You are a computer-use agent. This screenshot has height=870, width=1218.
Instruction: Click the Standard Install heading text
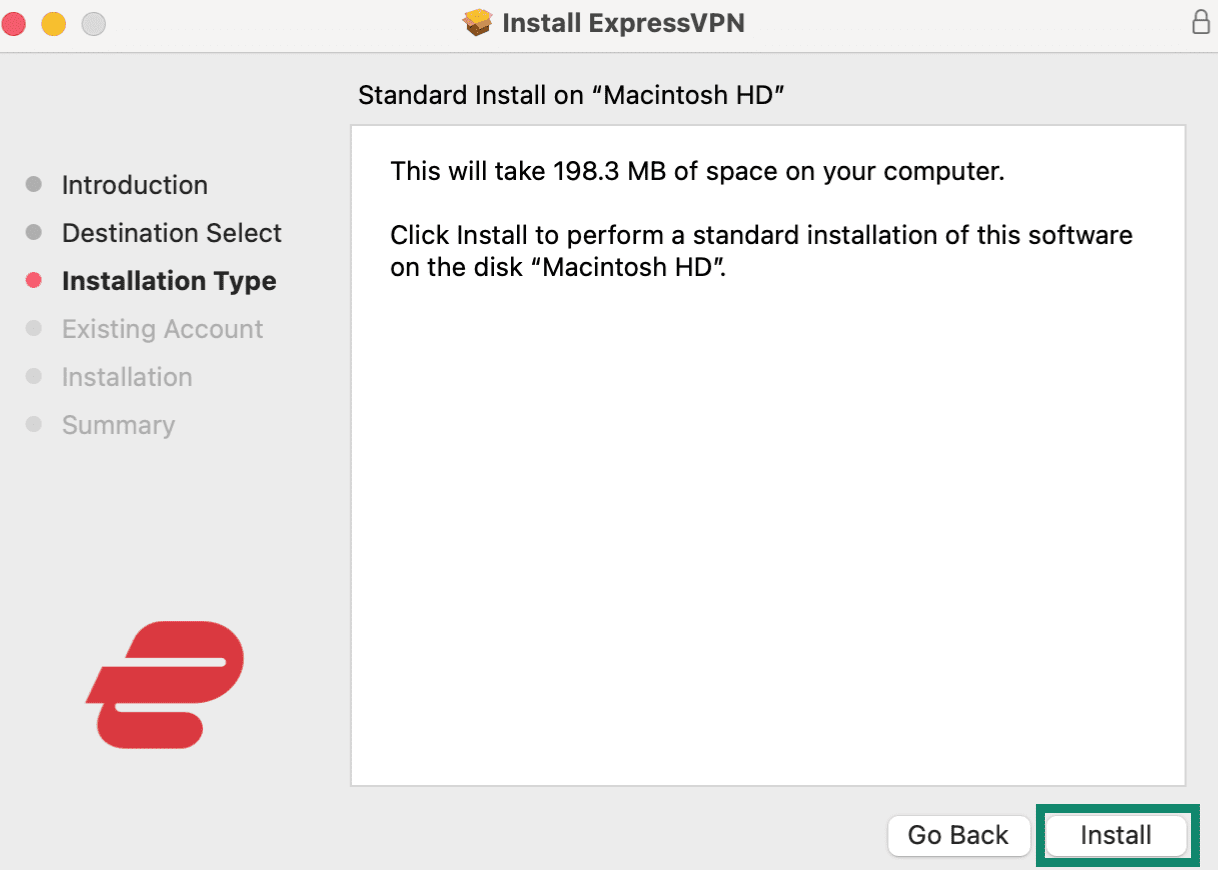(x=572, y=95)
